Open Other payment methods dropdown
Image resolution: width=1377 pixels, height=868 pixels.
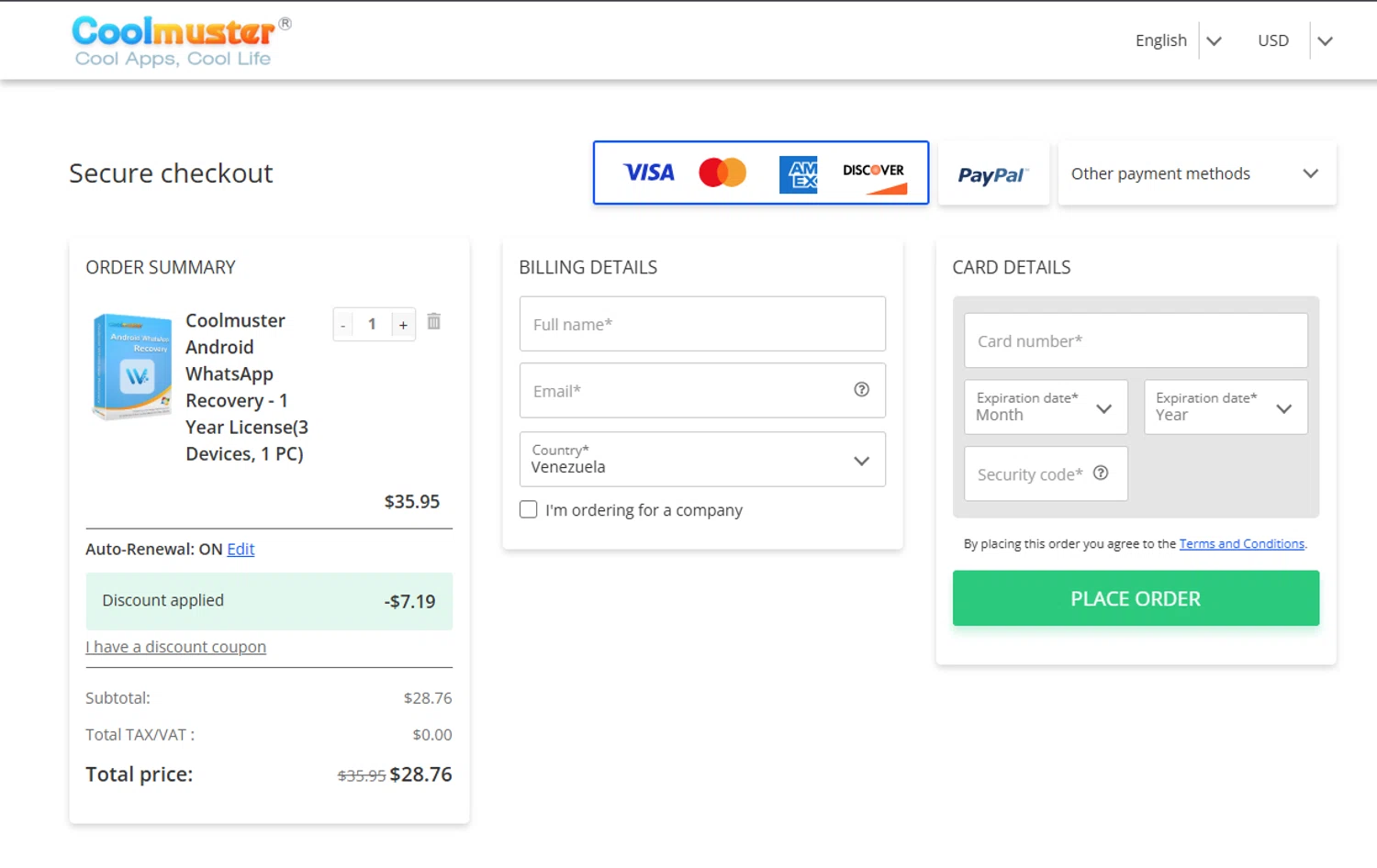click(x=1197, y=173)
